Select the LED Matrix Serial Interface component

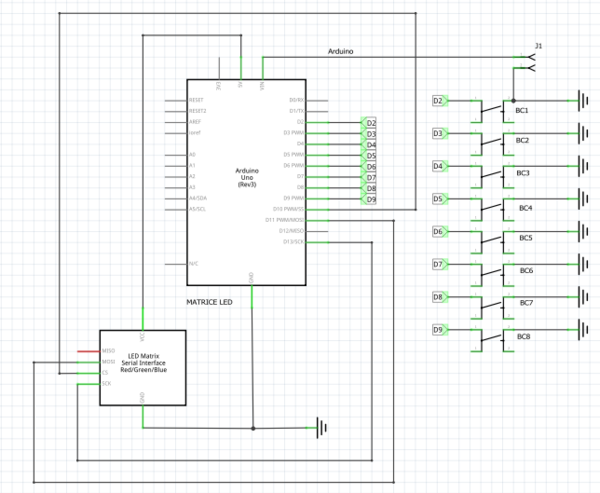[x=141, y=367]
